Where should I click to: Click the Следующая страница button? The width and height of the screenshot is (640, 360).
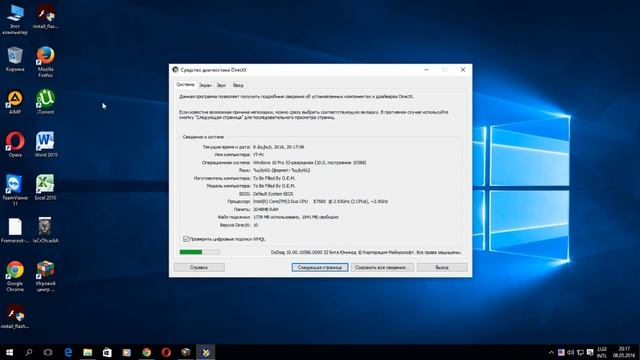(x=320, y=267)
